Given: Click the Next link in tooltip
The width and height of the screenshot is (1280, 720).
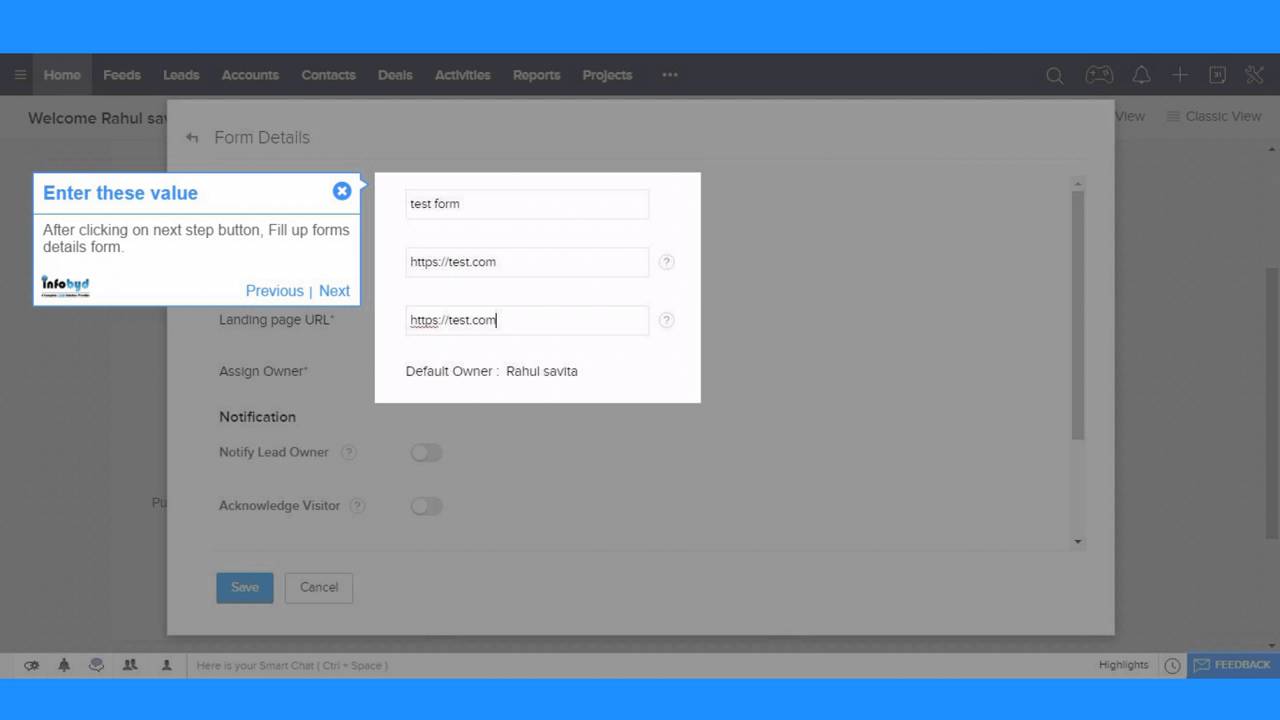Looking at the screenshot, I should (x=334, y=291).
